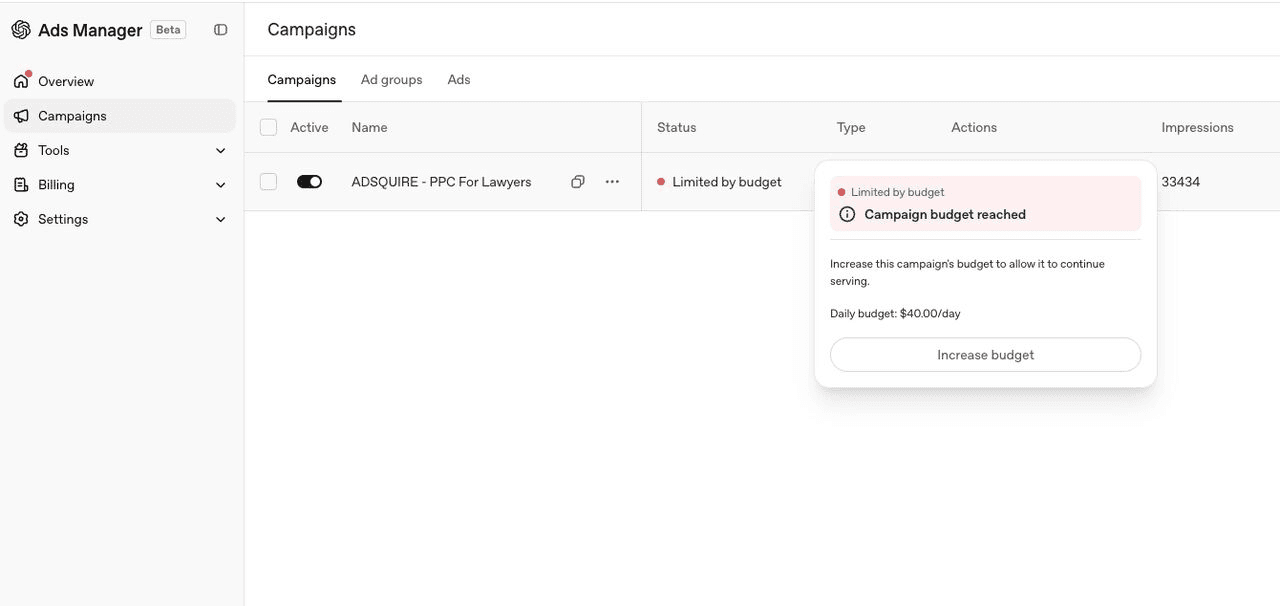
Task: Collapse sidebar using panel toggle icon
Action: point(221,30)
